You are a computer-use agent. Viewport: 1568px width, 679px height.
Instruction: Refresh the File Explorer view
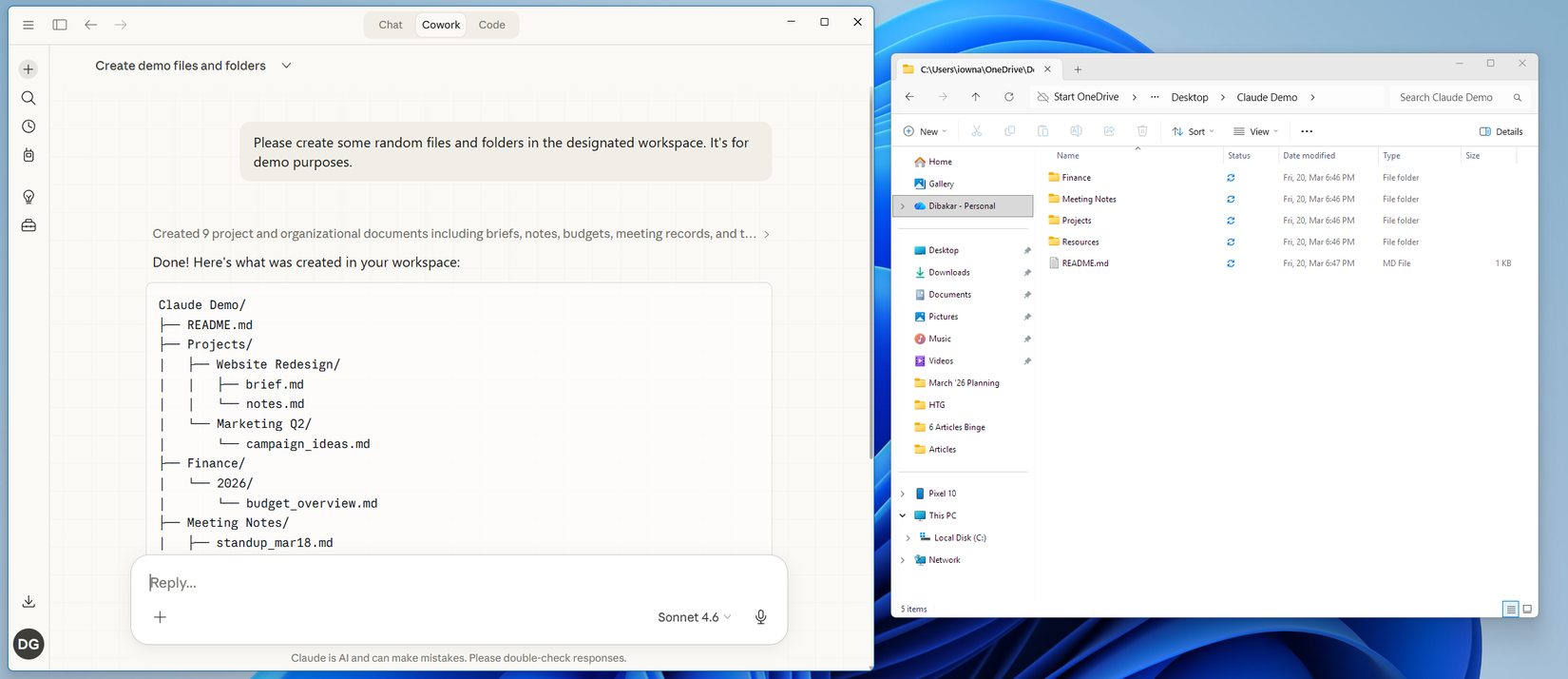point(1009,97)
